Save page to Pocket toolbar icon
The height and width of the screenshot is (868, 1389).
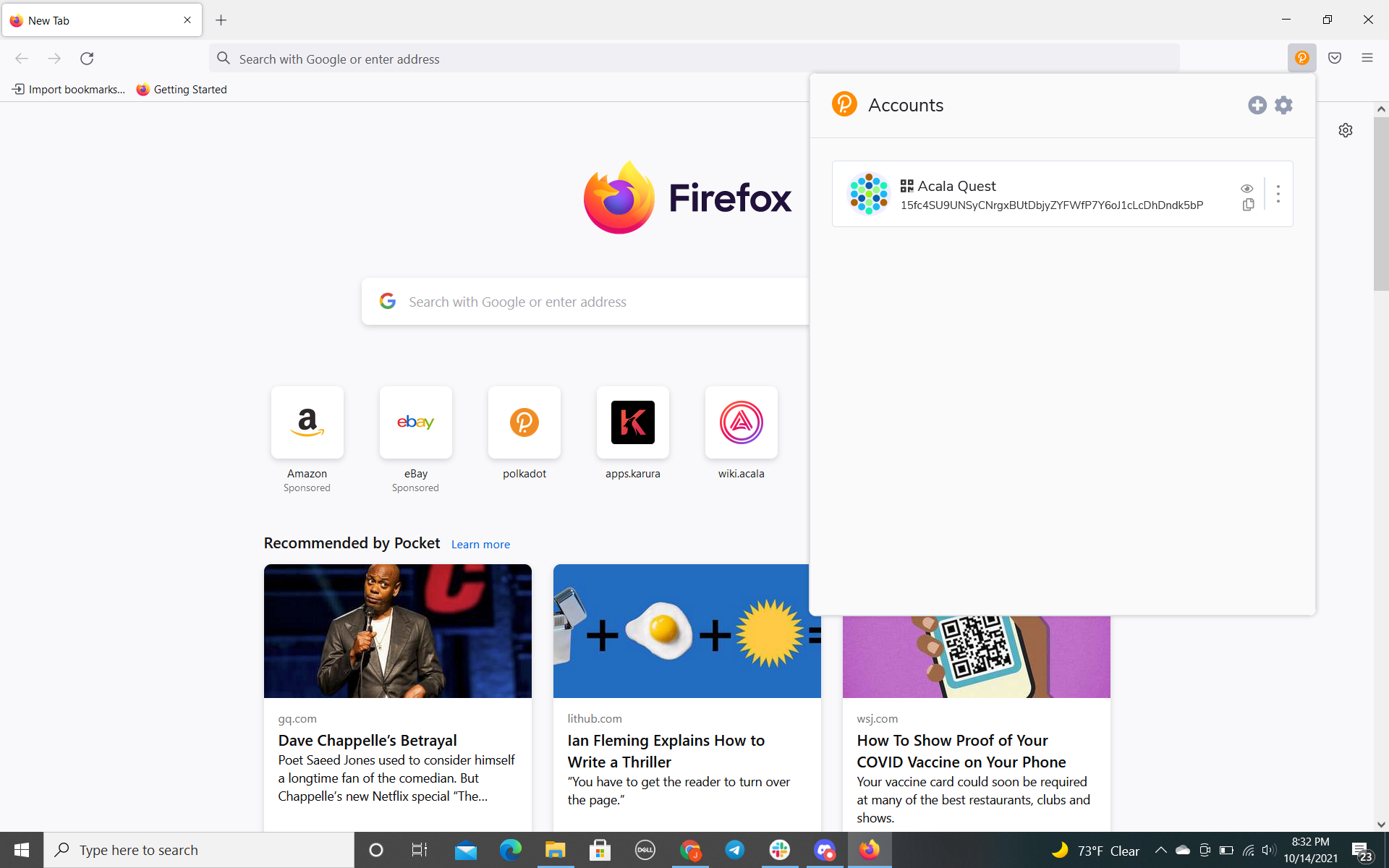click(1335, 58)
